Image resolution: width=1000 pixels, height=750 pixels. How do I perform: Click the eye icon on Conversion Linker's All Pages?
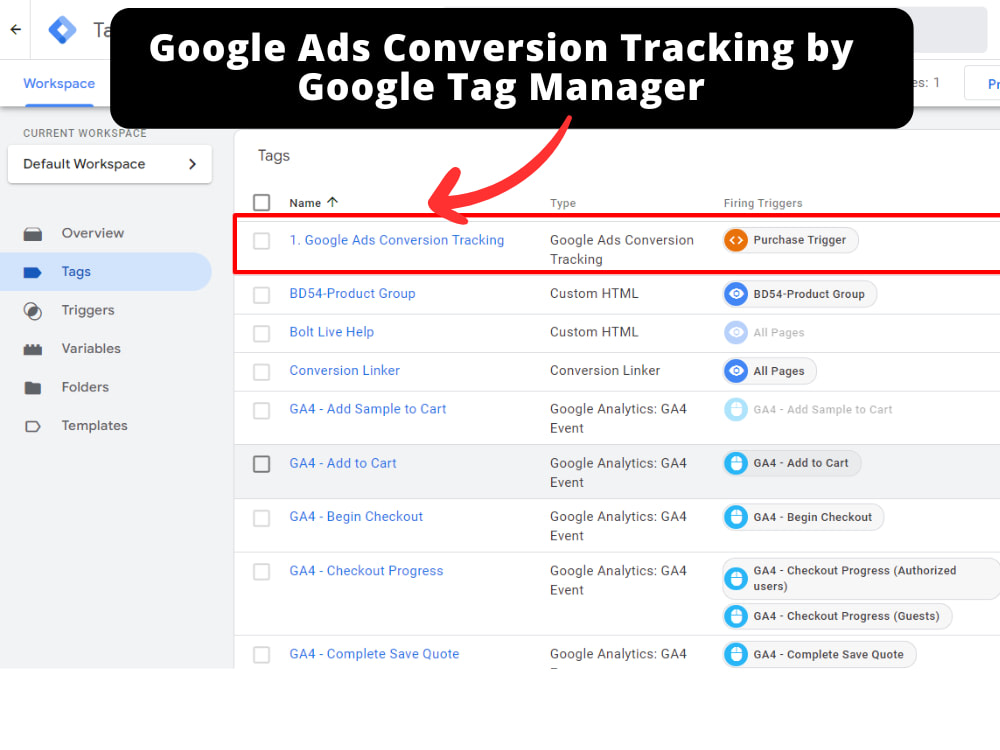tap(736, 371)
